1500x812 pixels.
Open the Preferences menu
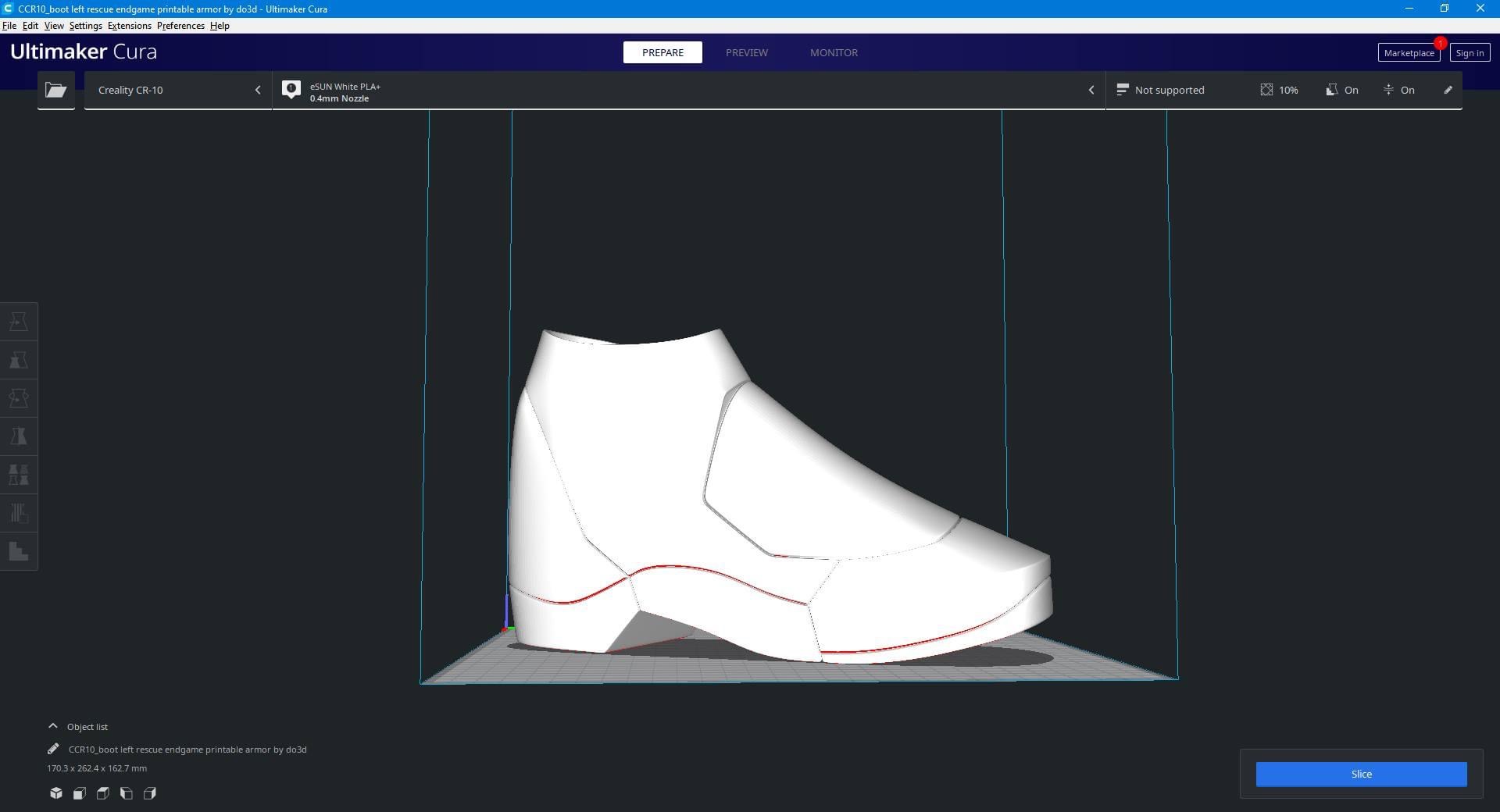[180, 26]
